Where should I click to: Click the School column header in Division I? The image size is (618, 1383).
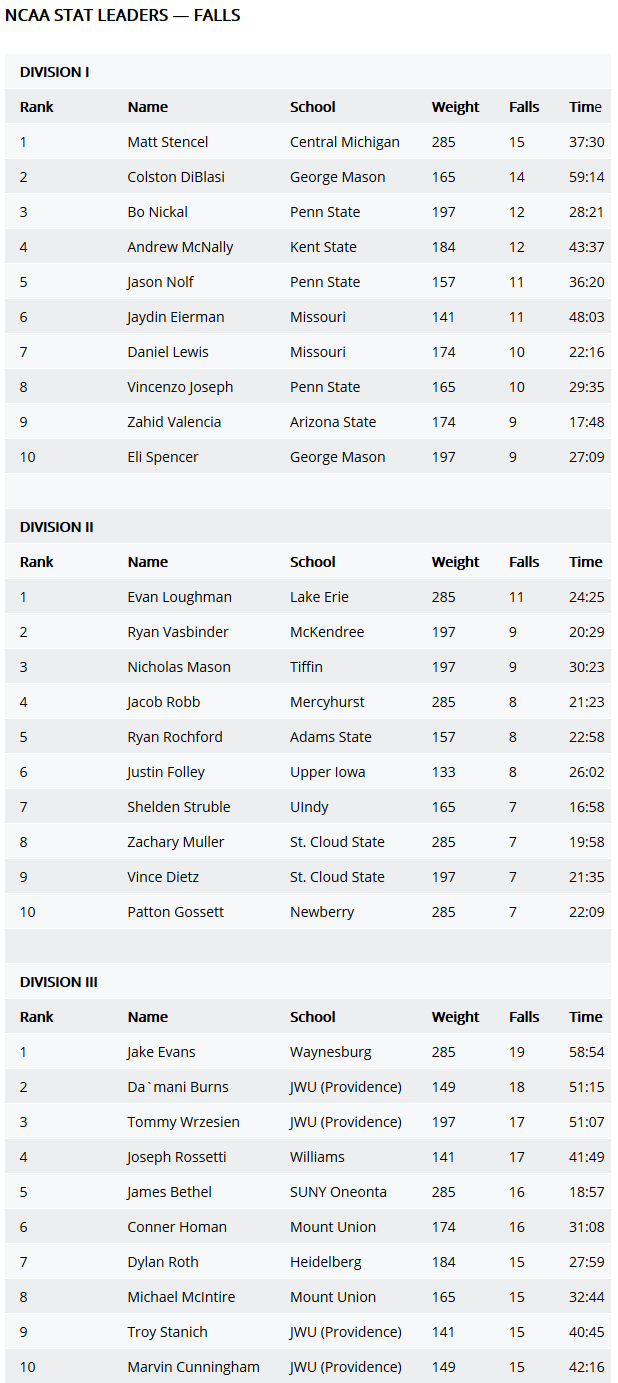tap(313, 107)
